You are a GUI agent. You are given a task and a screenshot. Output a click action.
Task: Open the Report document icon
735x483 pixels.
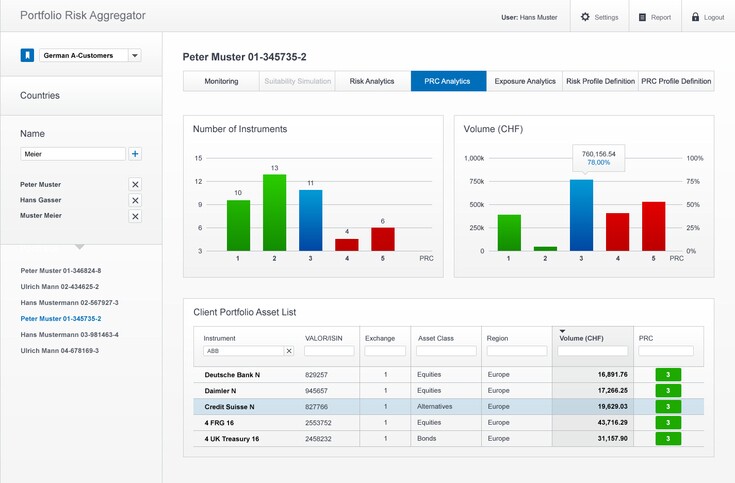(x=643, y=17)
